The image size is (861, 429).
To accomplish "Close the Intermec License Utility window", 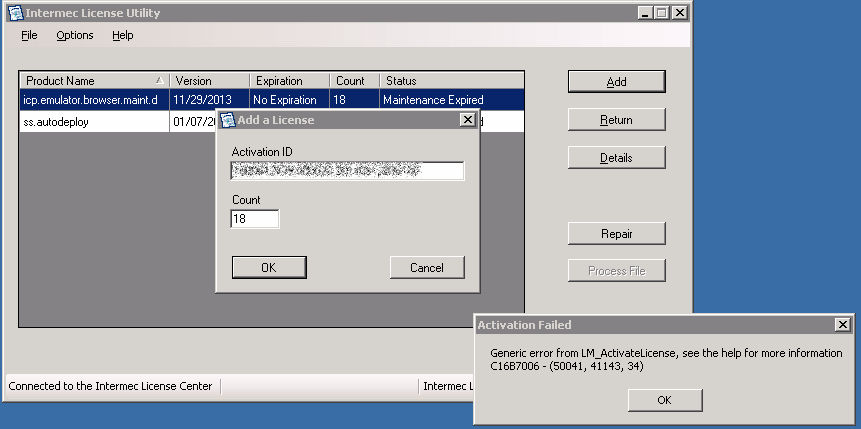I will tap(680, 13).
